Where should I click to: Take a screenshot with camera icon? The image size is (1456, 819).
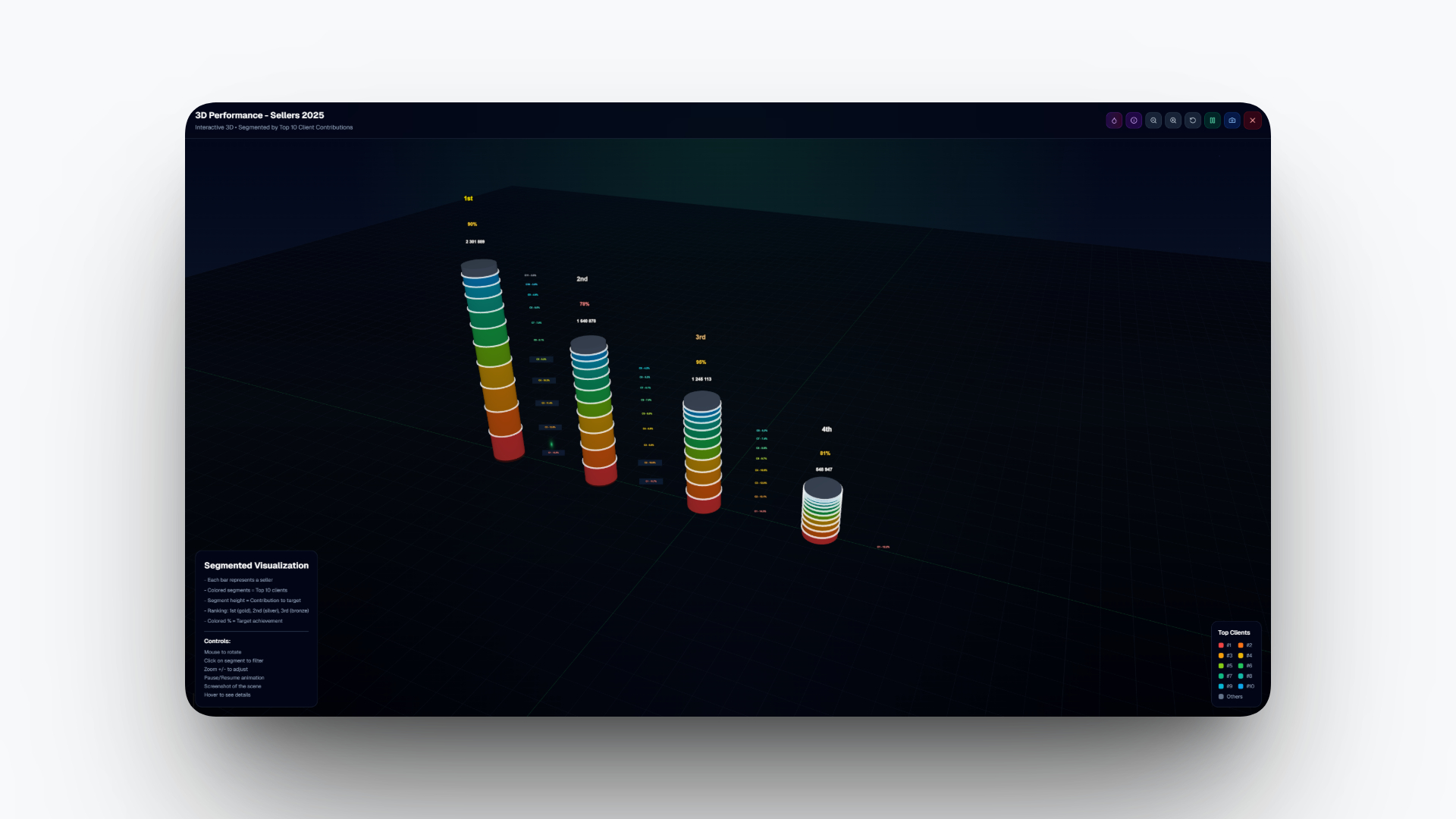1232,121
